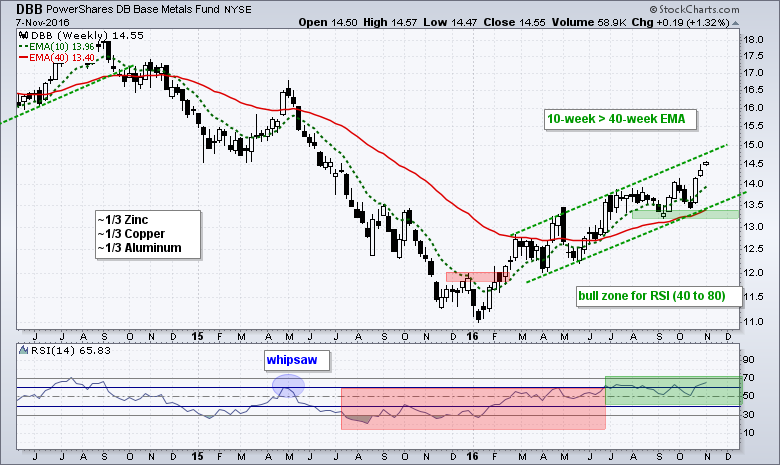The width and height of the screenshot is (780, 465).
Task: Click the 90 level on RSI axis
Action: point(749,360)
